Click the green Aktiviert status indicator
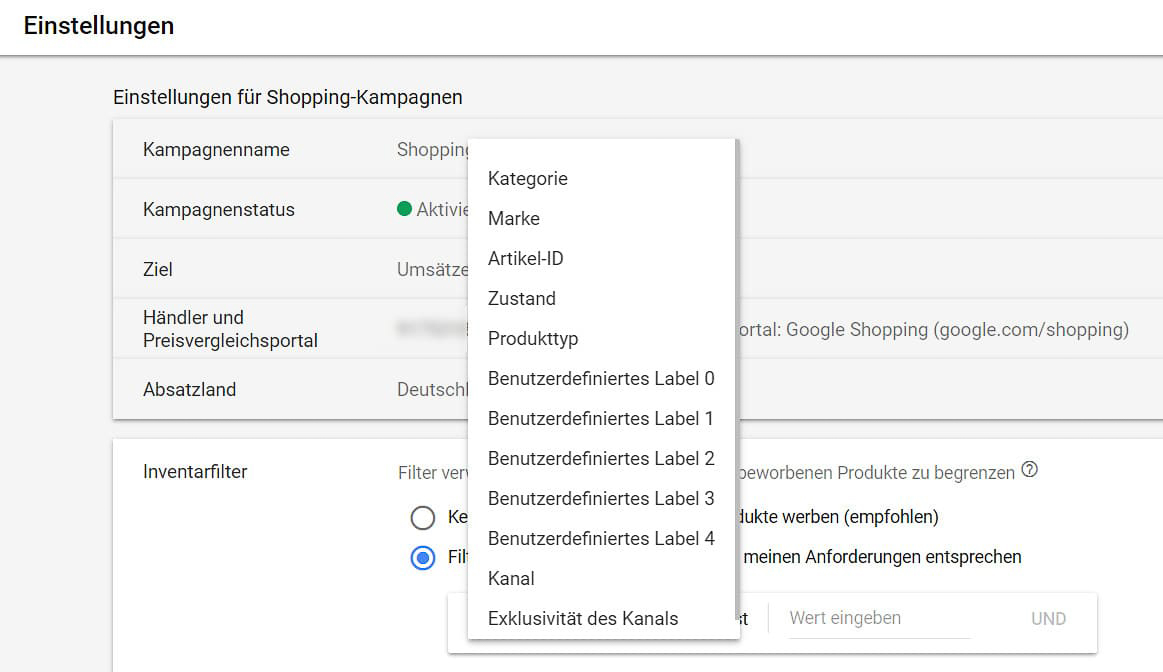Image resolution: width=1163 pixels, height=672 pixels. pos(405,209)
